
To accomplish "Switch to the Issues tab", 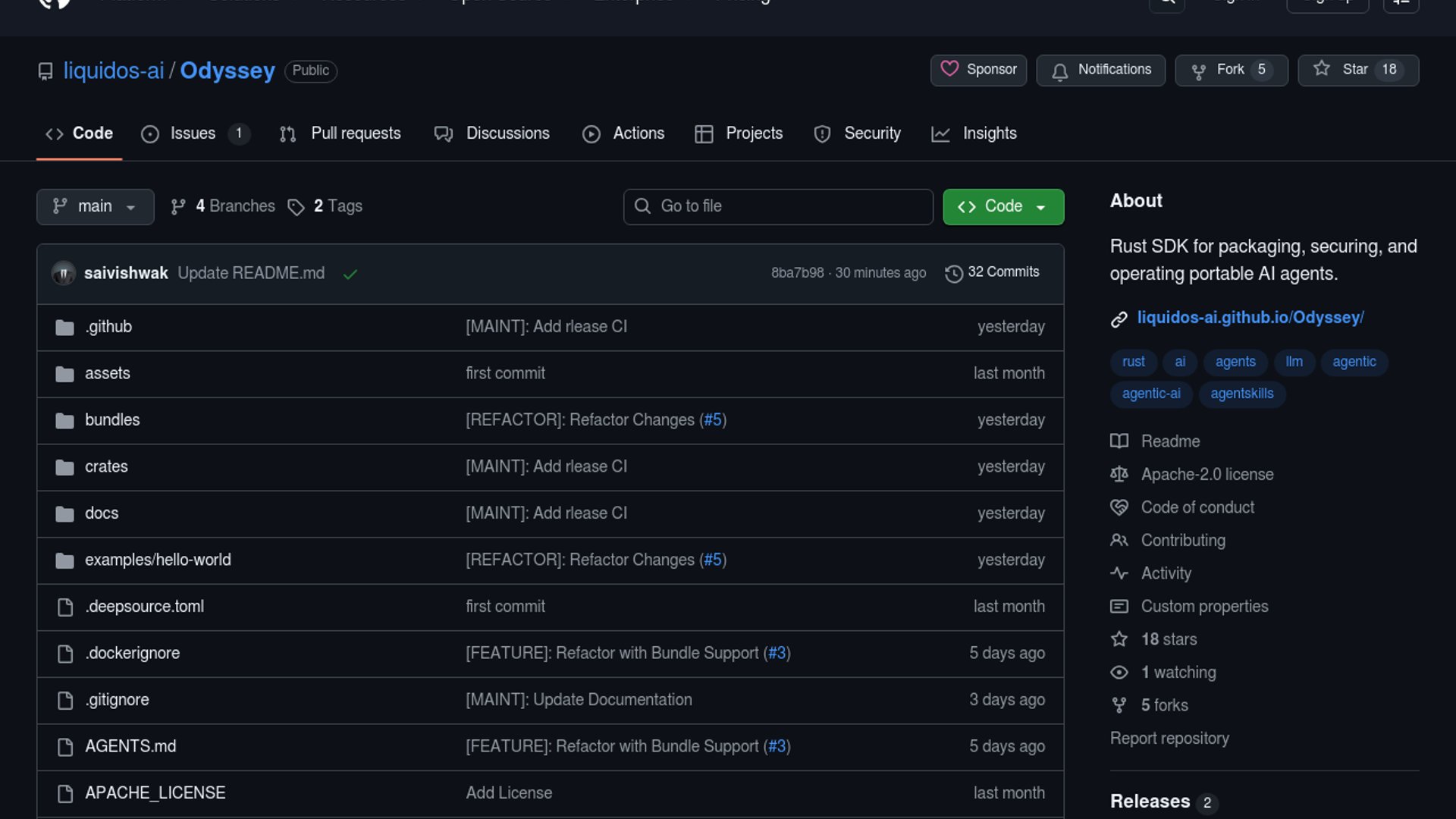I will coord(193,133).
